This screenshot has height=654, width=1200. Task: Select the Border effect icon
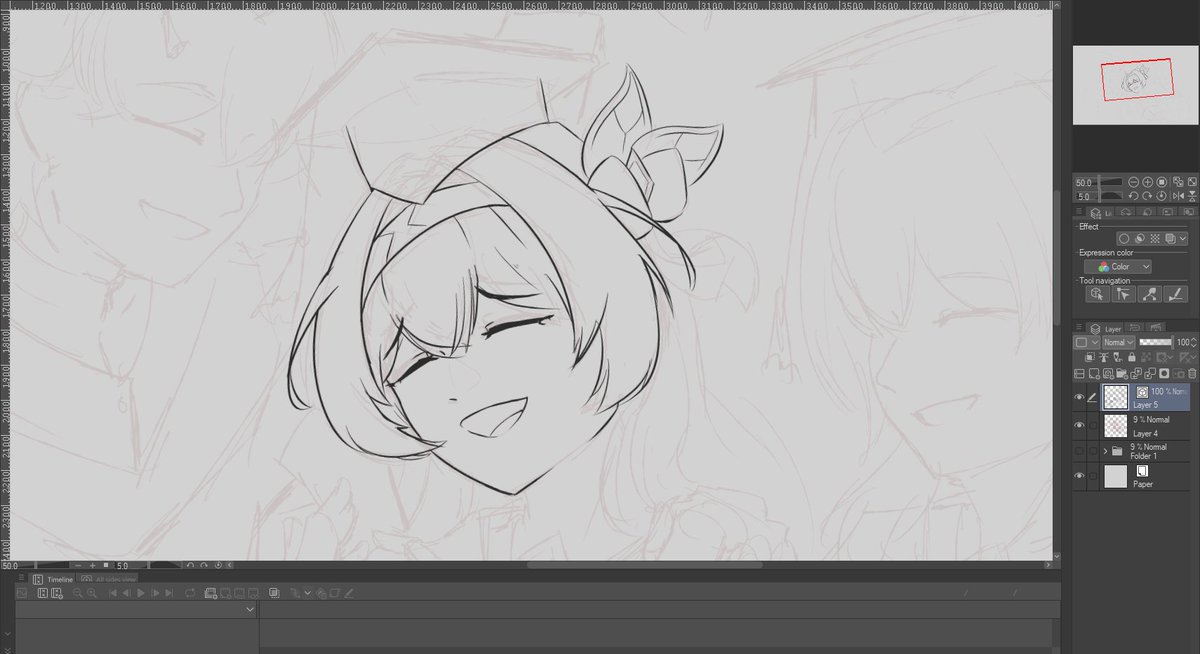point(1124,239)
